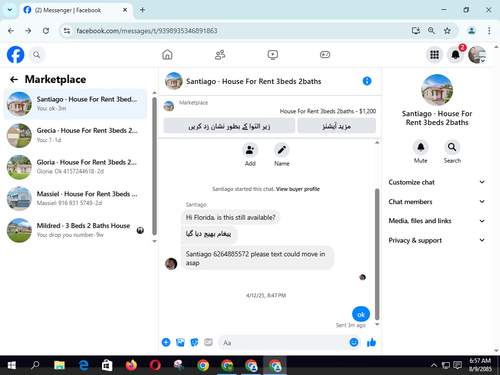Launch Firefox from the taskbar
The height and width of the screenshot is (375, 500).
tap(131, 365)
